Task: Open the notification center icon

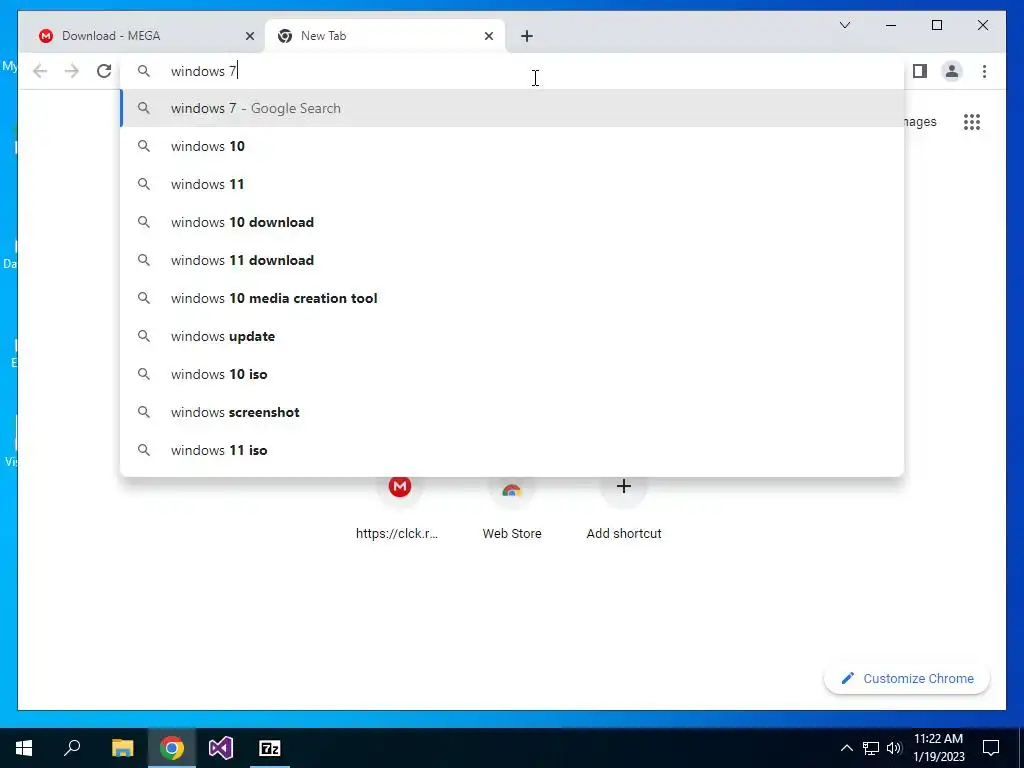Action: point(991,748)
